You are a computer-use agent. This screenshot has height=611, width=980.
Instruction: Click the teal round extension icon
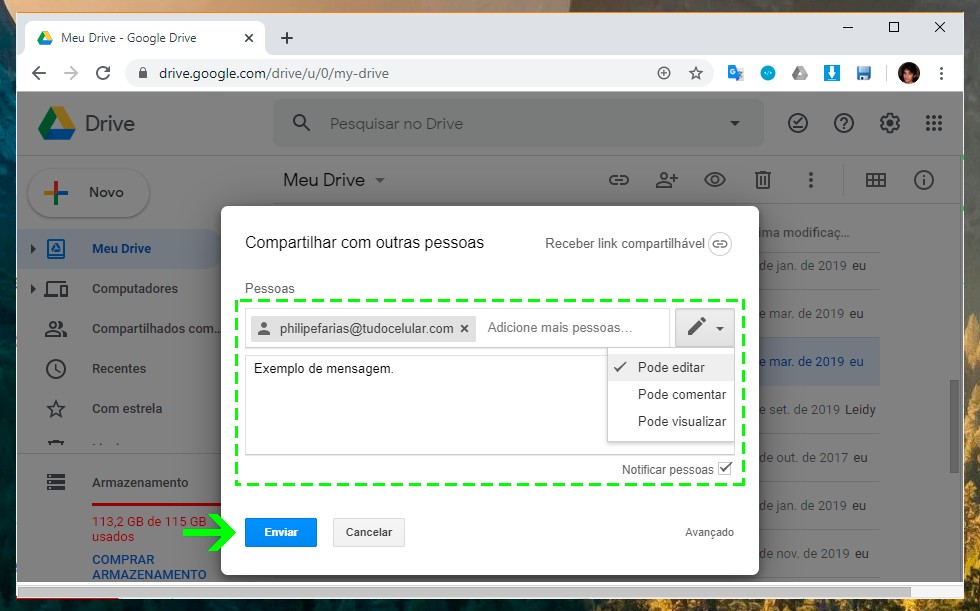click(768, 73)
